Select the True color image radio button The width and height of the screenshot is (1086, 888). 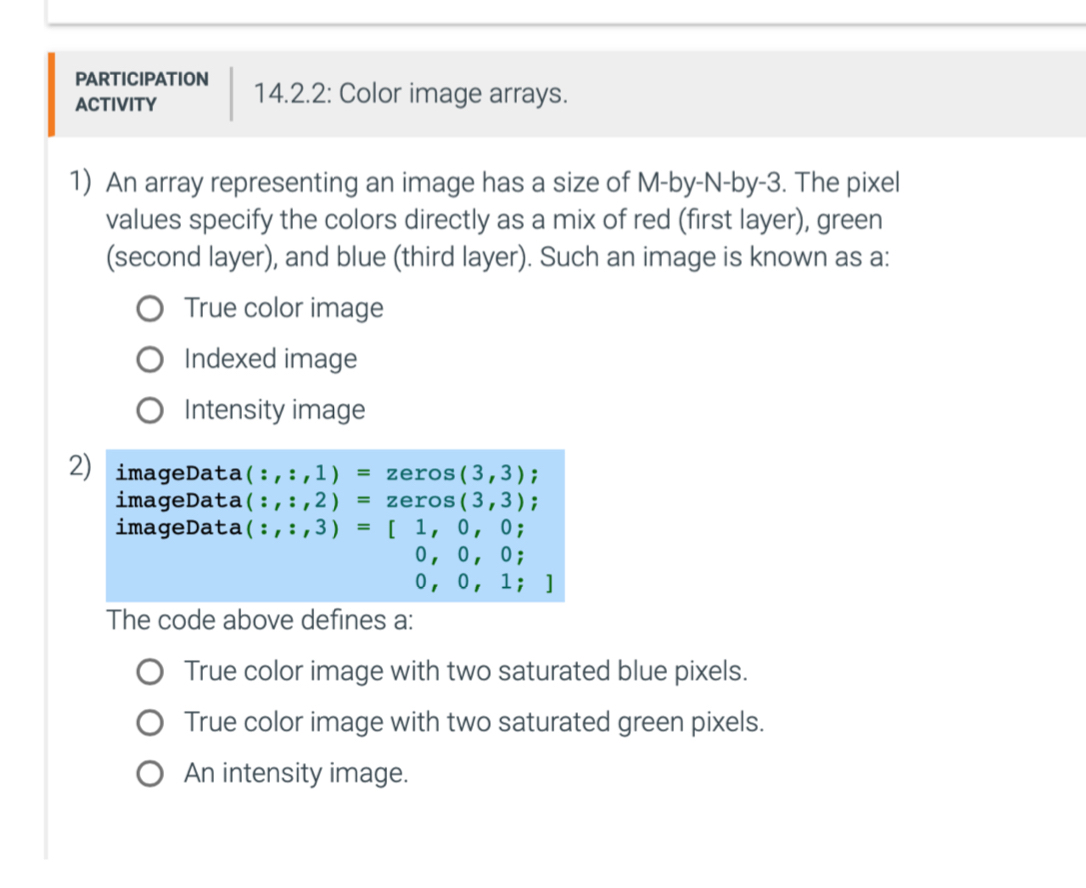coord(149,309)
